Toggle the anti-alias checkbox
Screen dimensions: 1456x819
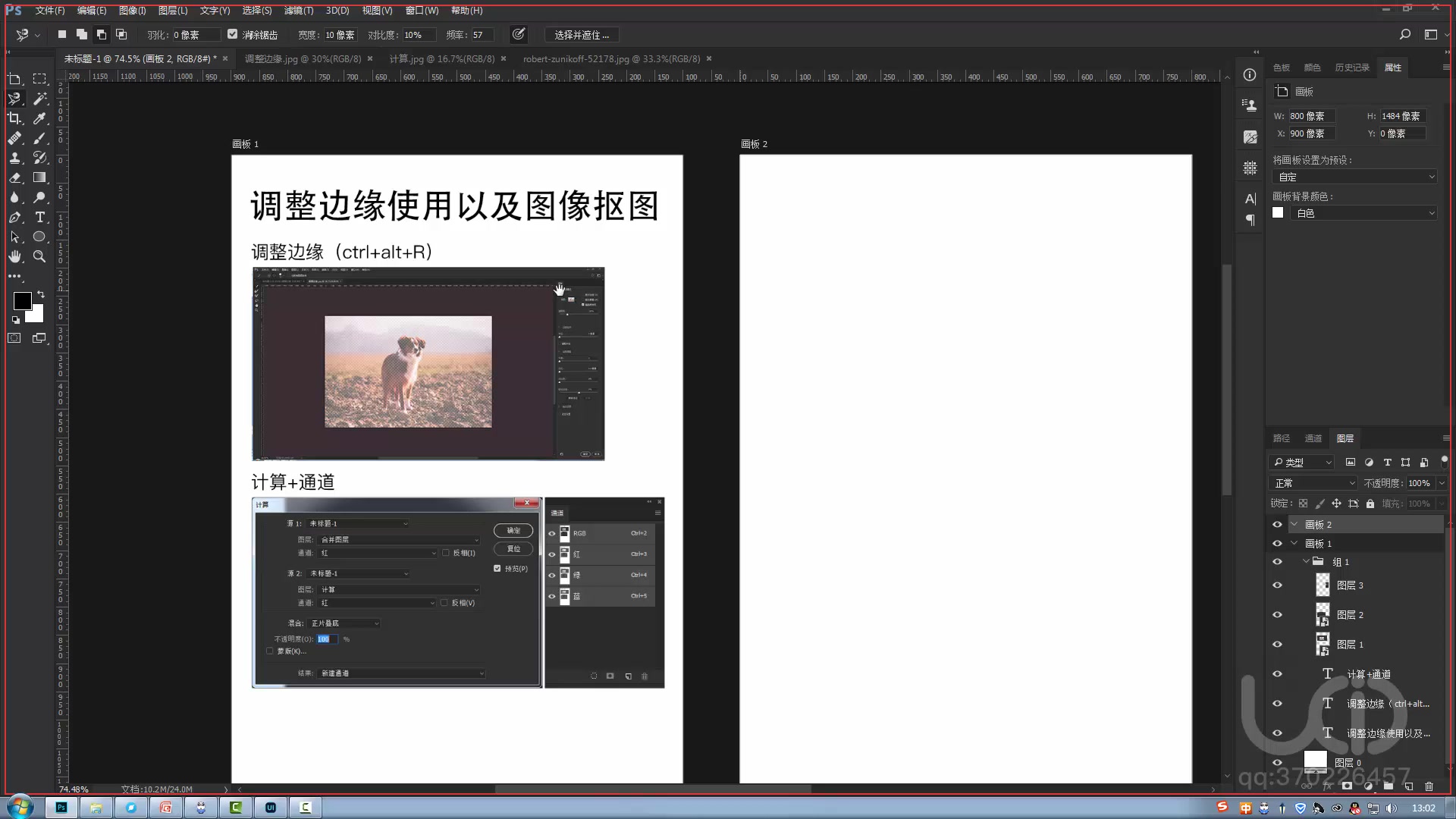(233, 34)
